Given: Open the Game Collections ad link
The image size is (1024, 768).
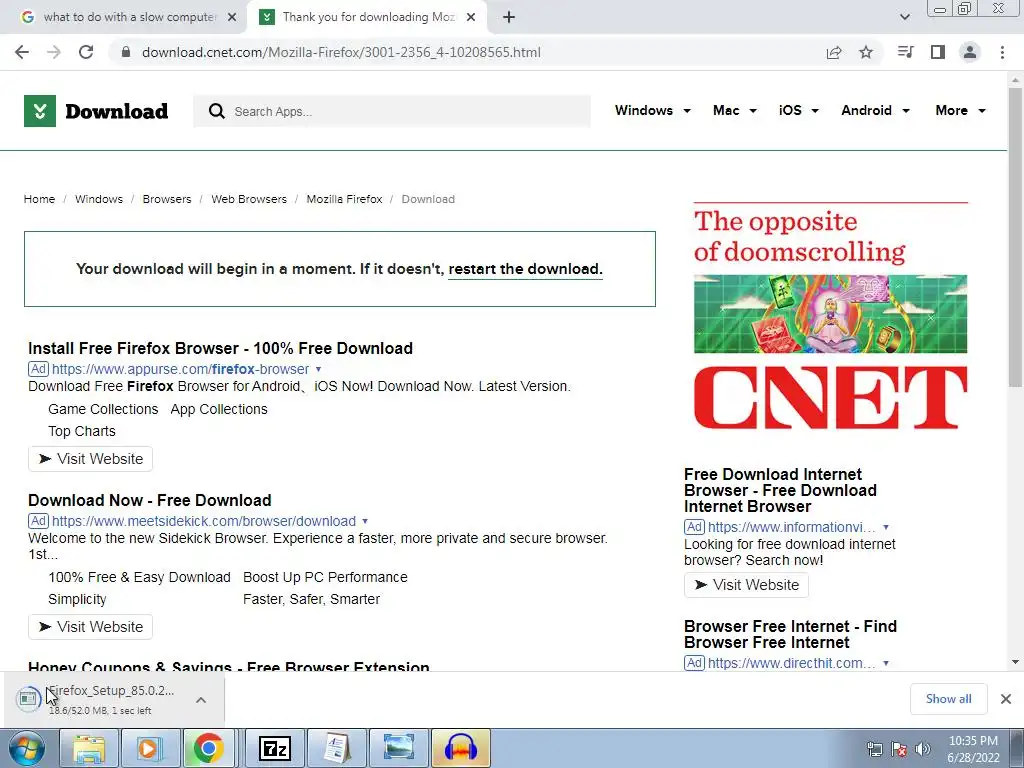Looking at the screenshot, I should coord(103,409).
